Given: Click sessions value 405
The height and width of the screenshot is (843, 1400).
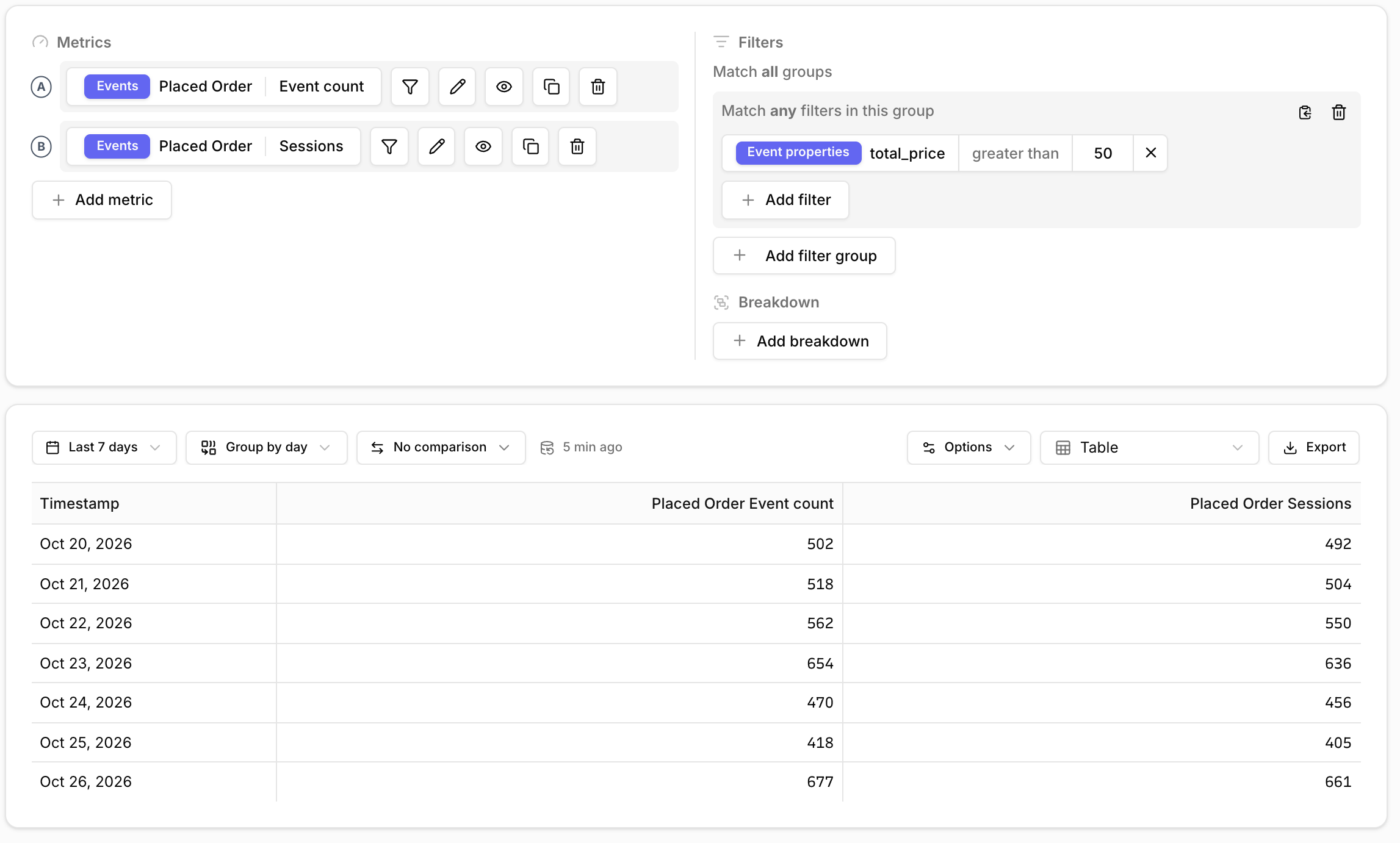Looking at the screenshot, I should [1338, 743].
